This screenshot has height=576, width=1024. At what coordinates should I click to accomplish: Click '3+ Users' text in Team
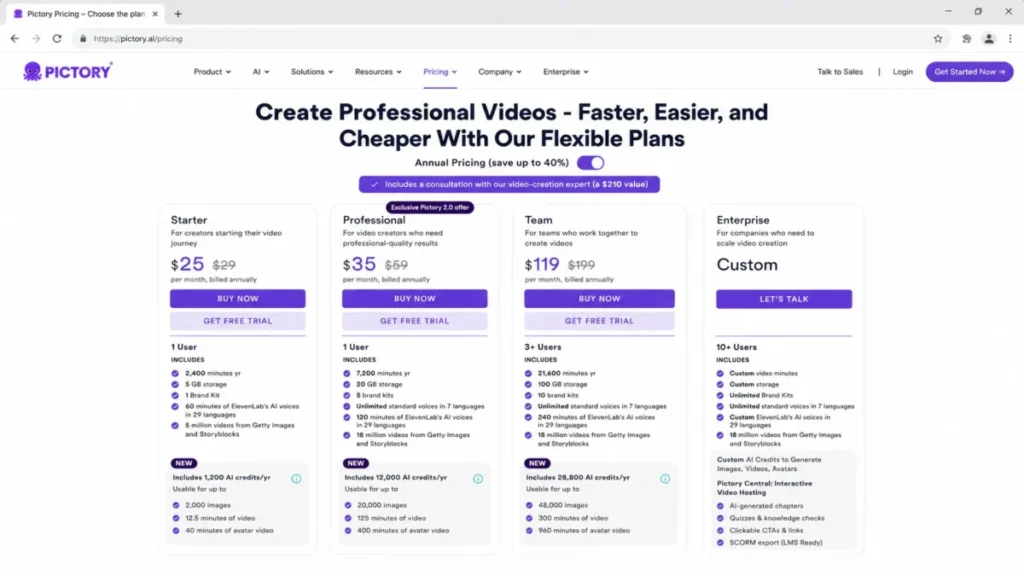543,347
